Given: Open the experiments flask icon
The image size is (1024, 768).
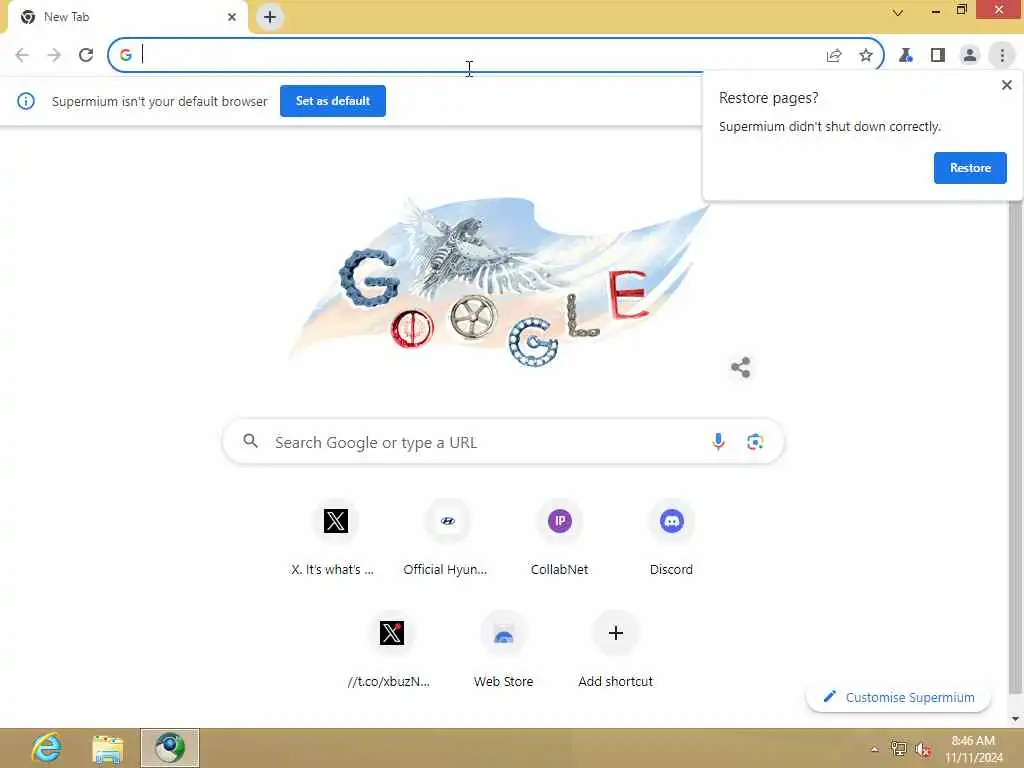Looking at the screenshot, I should (x=906, y=56).
